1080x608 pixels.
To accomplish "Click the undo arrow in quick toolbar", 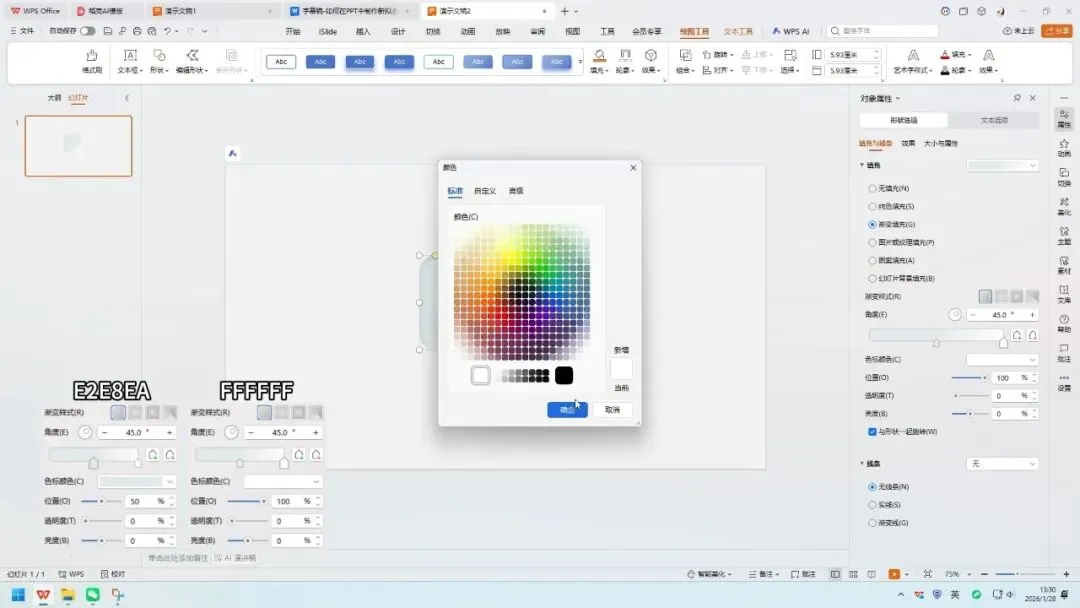I will pos(167,31).
